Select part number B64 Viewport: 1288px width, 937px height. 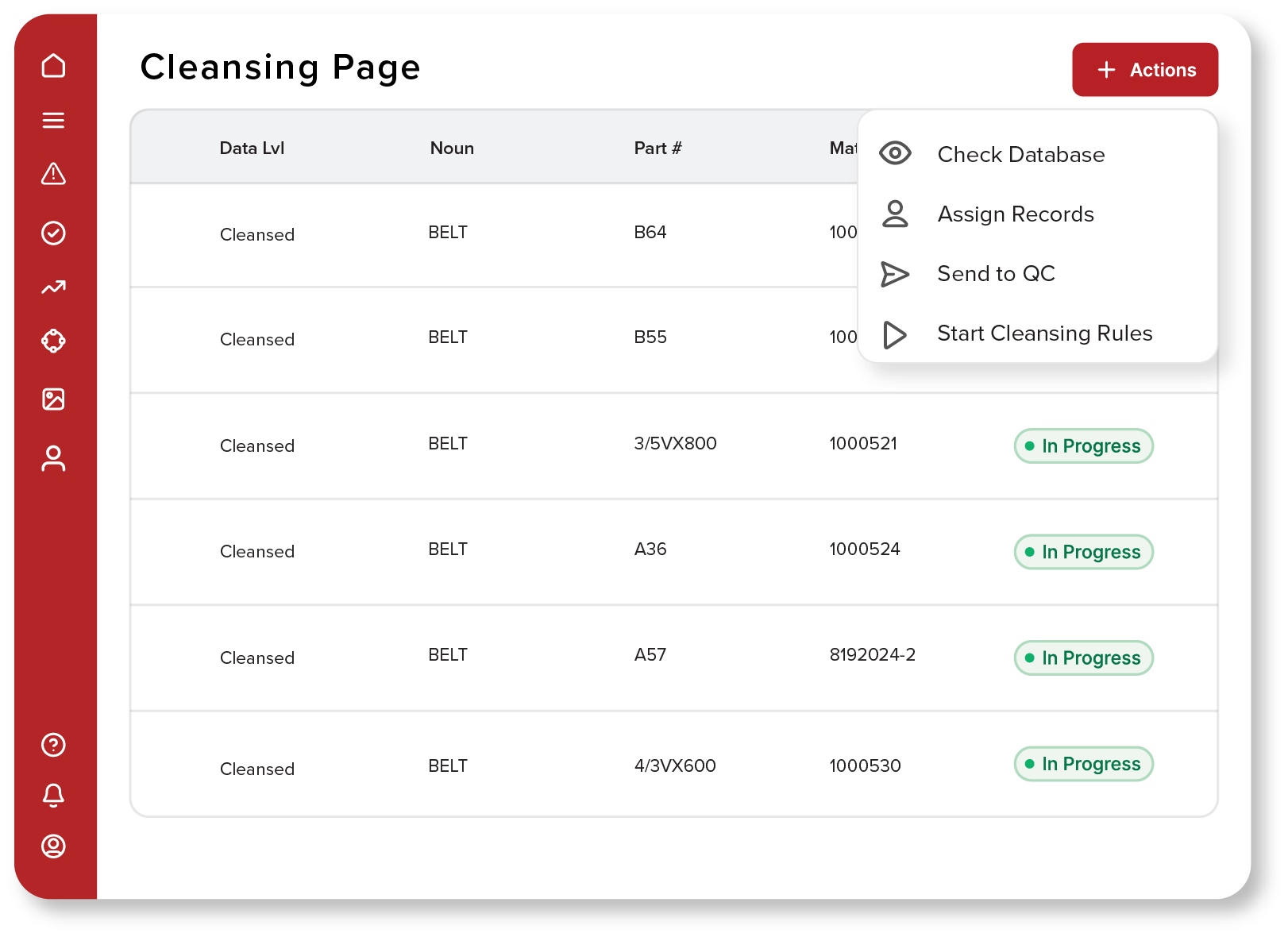click(650, 233)
